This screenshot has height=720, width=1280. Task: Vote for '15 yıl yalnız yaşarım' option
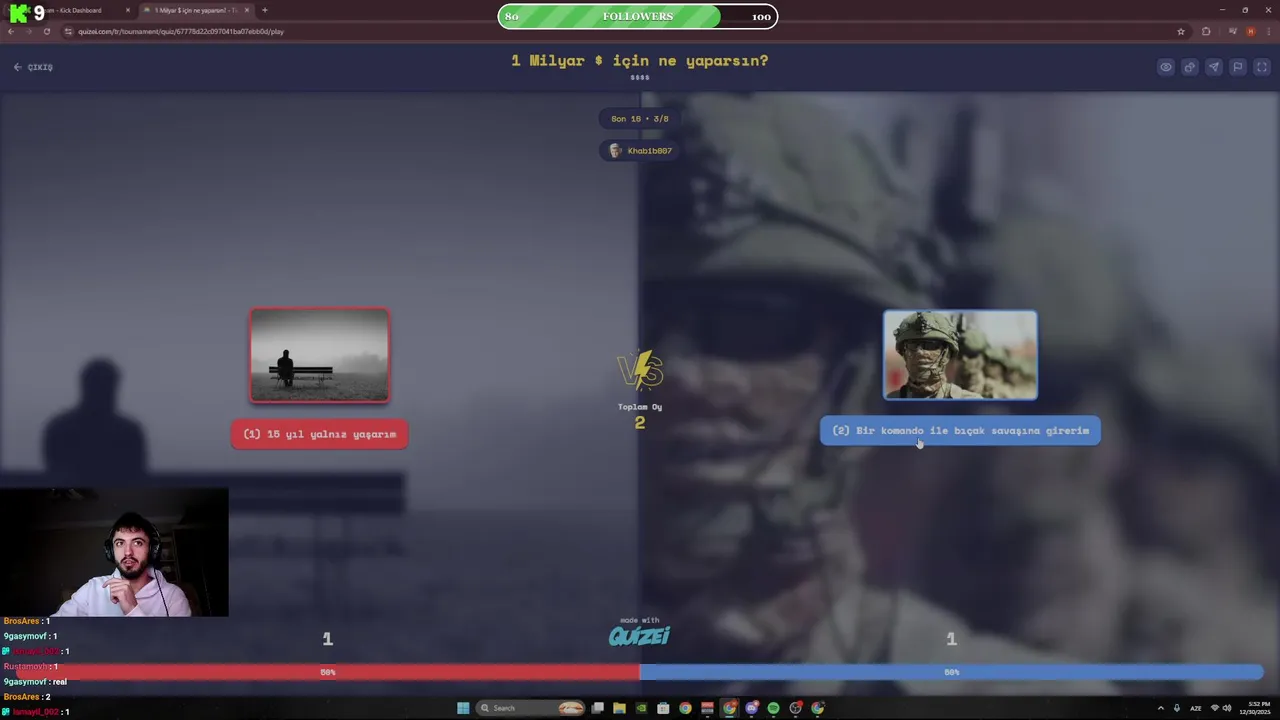320,434
